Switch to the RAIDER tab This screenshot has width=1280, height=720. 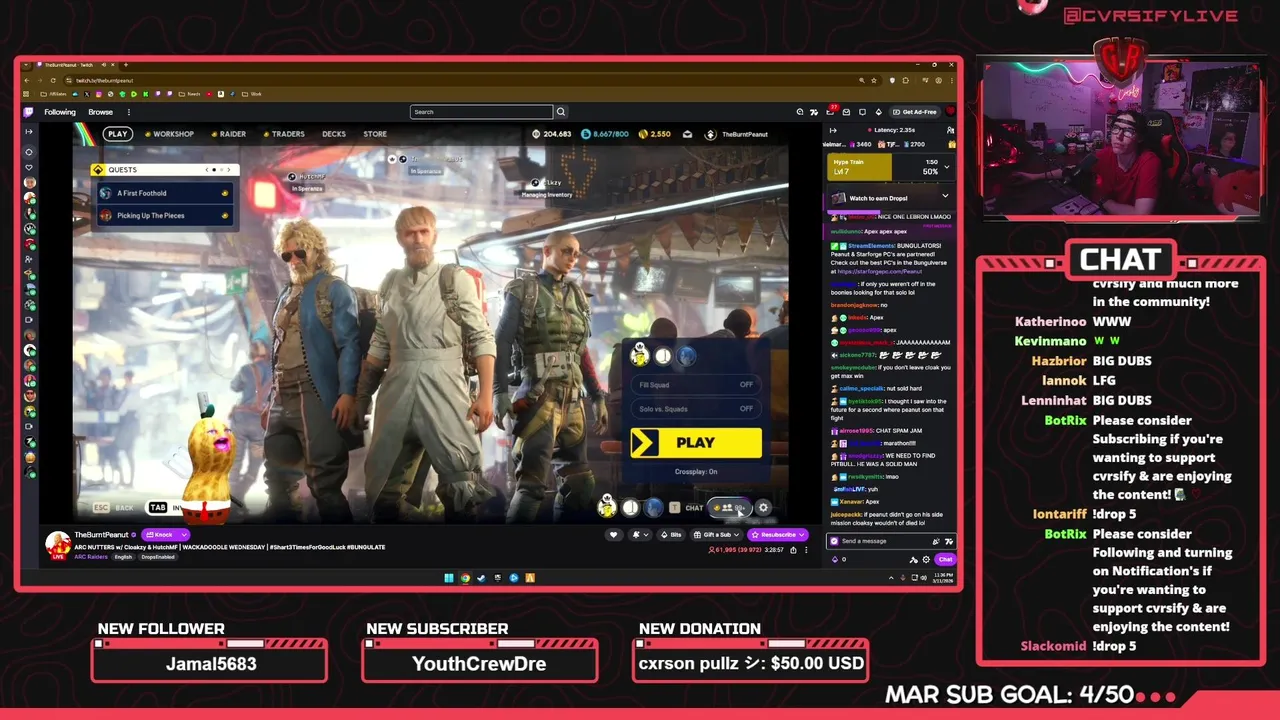pyautogui.click(x=228, y=134)
